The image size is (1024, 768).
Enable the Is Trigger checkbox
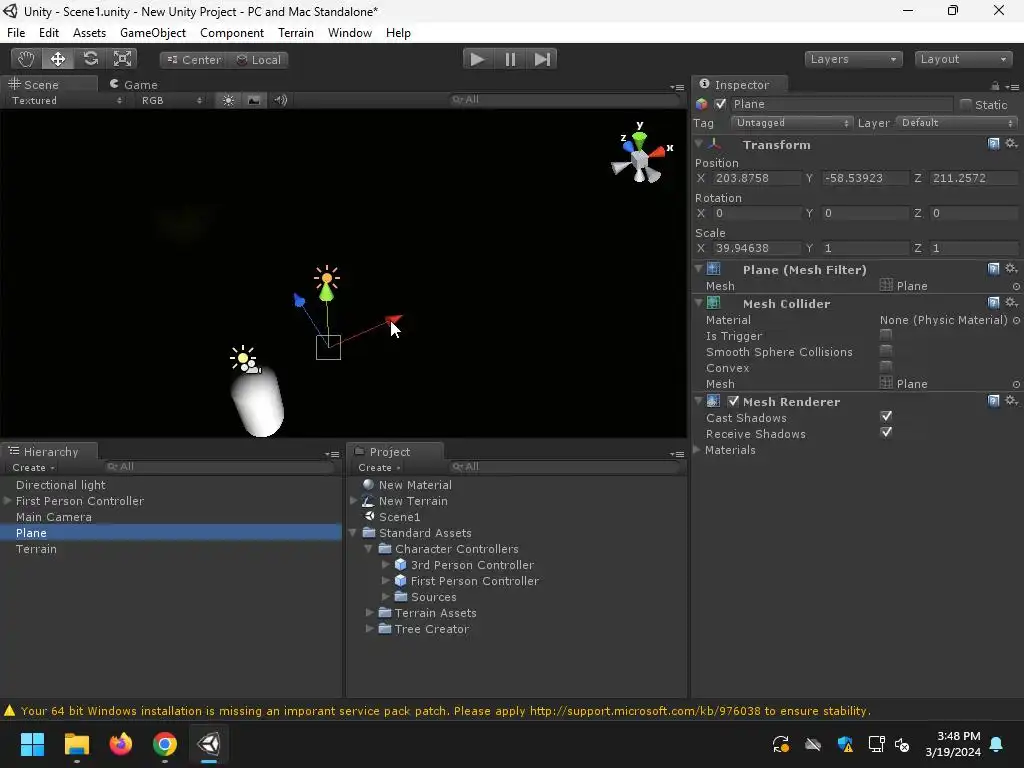[886, 335]
